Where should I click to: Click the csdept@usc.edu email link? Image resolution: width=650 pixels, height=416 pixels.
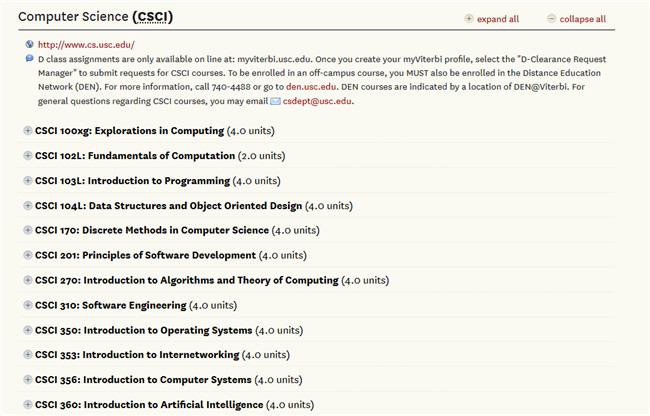click(x=317, y=101)
